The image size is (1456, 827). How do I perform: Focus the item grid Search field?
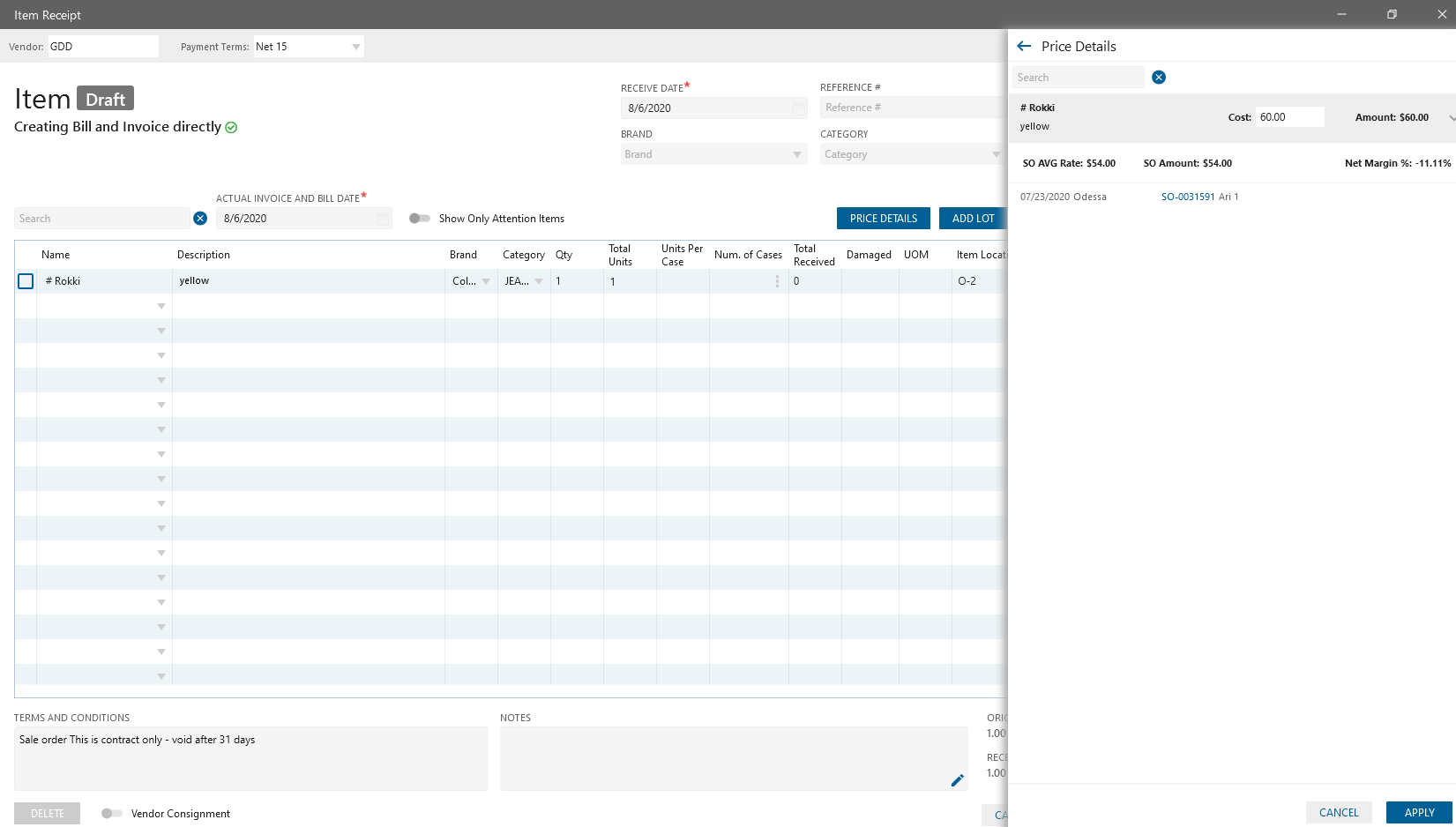pos(102,219)
